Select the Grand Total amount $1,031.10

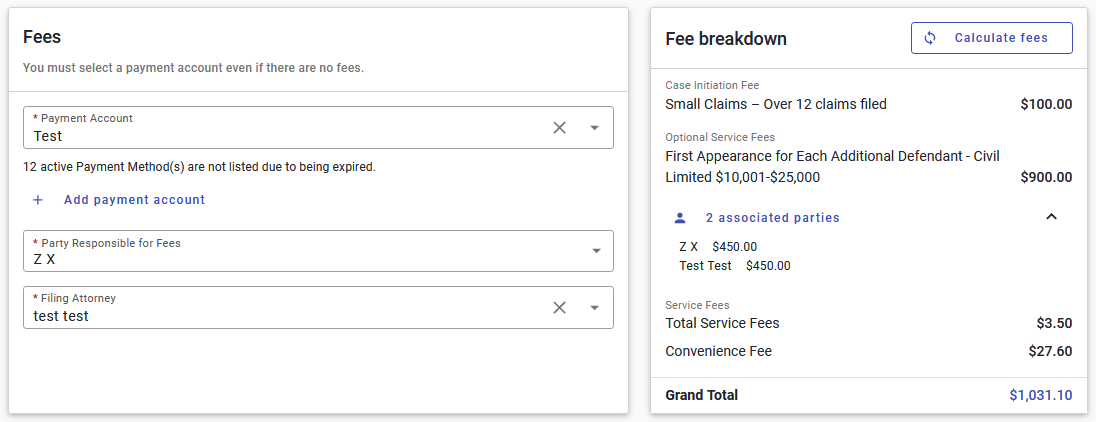[1040, 395]
